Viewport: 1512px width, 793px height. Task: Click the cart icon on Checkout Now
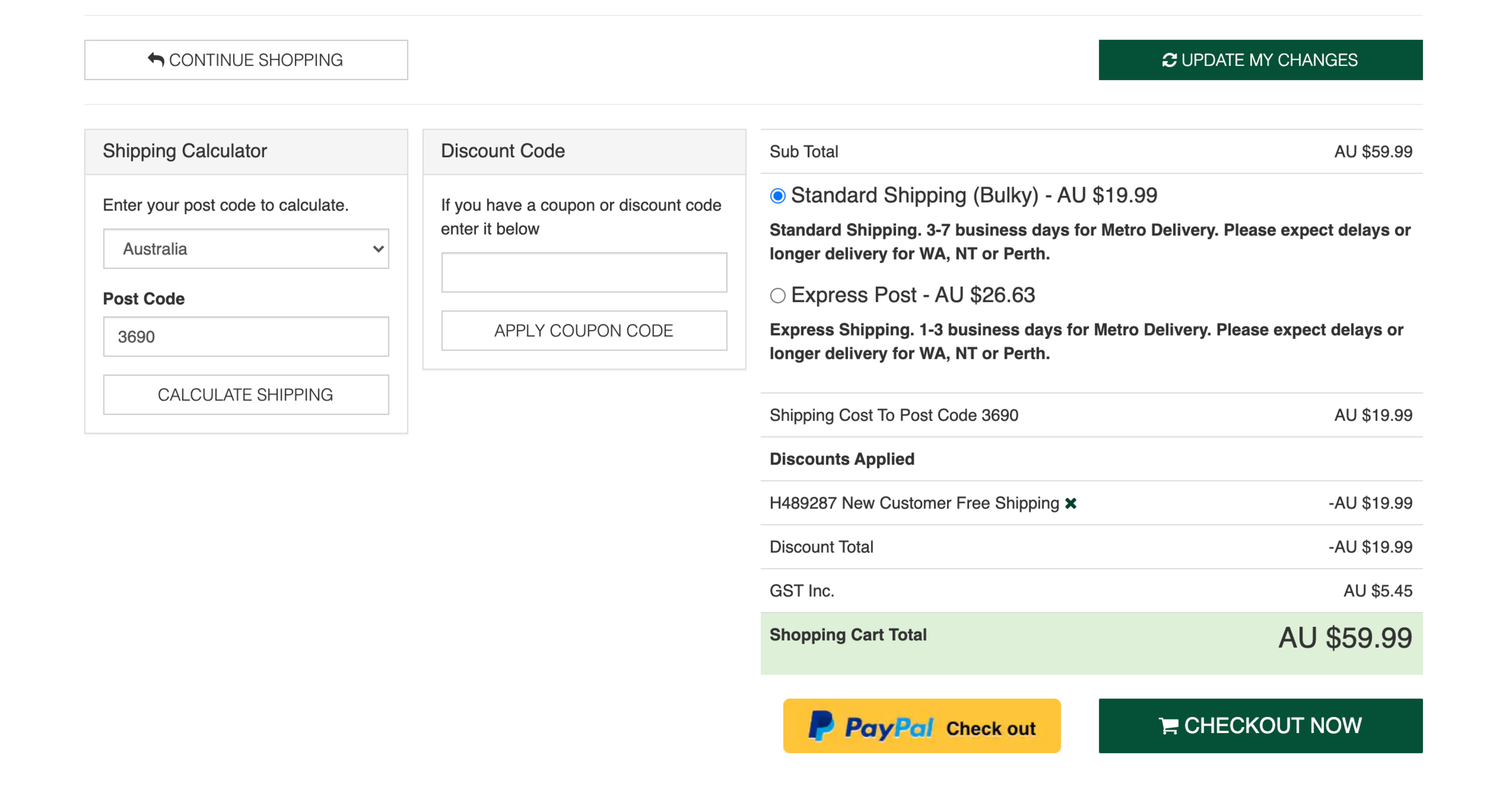pos(1169,726)
